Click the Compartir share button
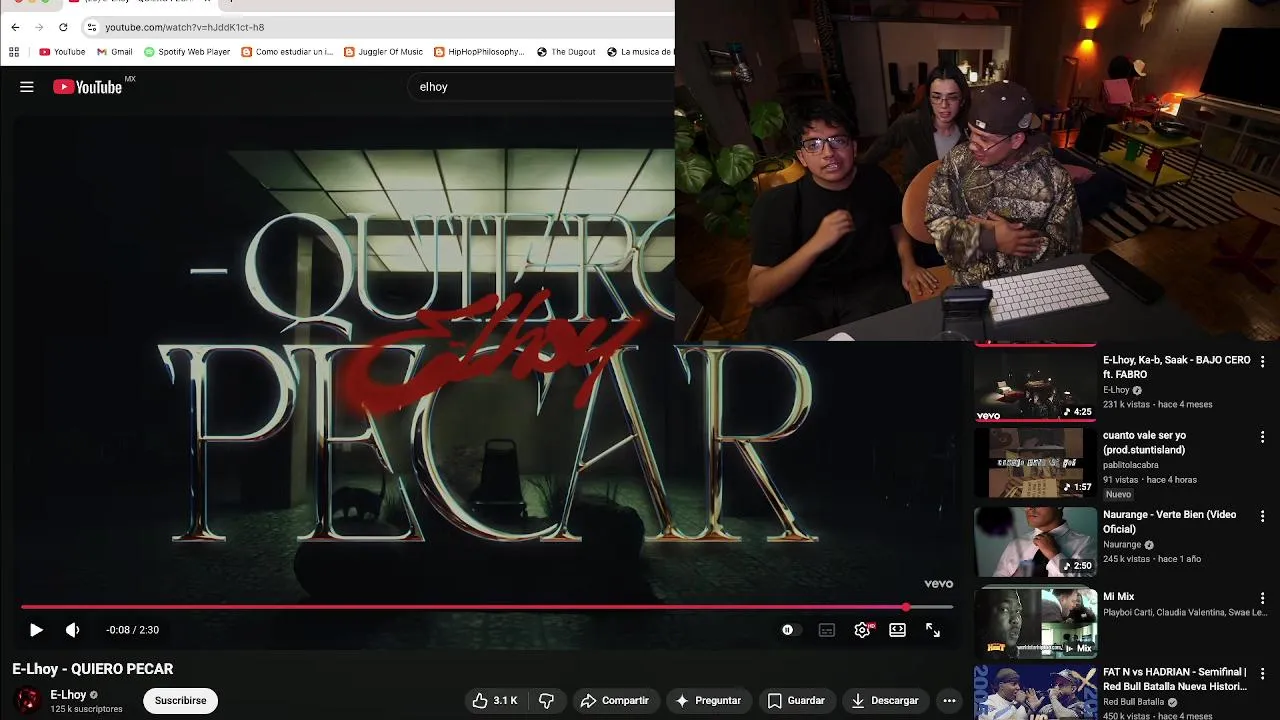 [x=614, y=701]
